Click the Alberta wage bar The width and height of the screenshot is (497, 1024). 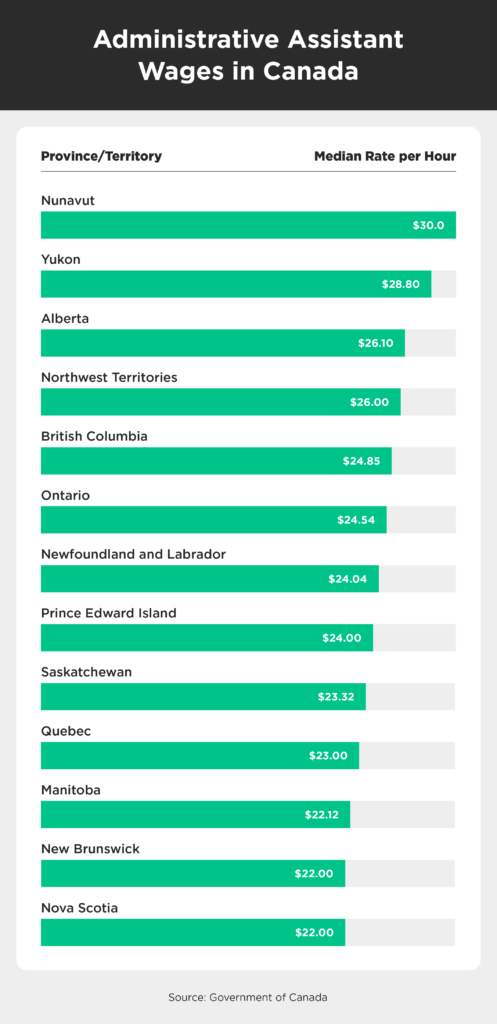[x=223, y=343]
